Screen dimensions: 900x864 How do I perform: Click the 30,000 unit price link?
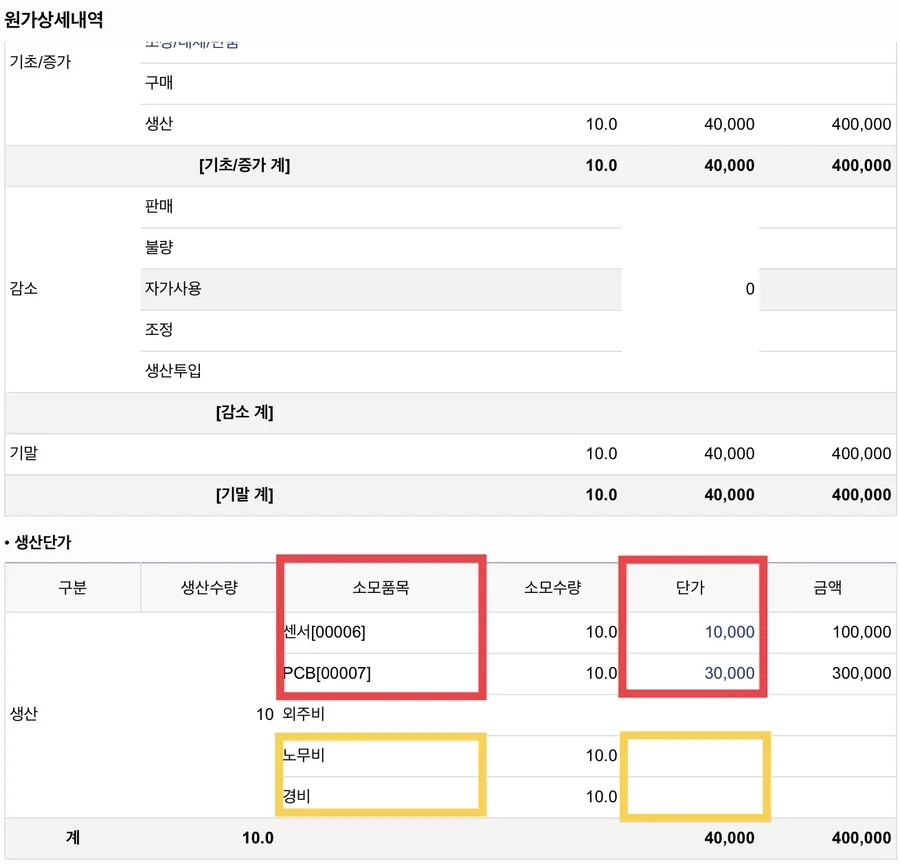click(x=729, y=673)
